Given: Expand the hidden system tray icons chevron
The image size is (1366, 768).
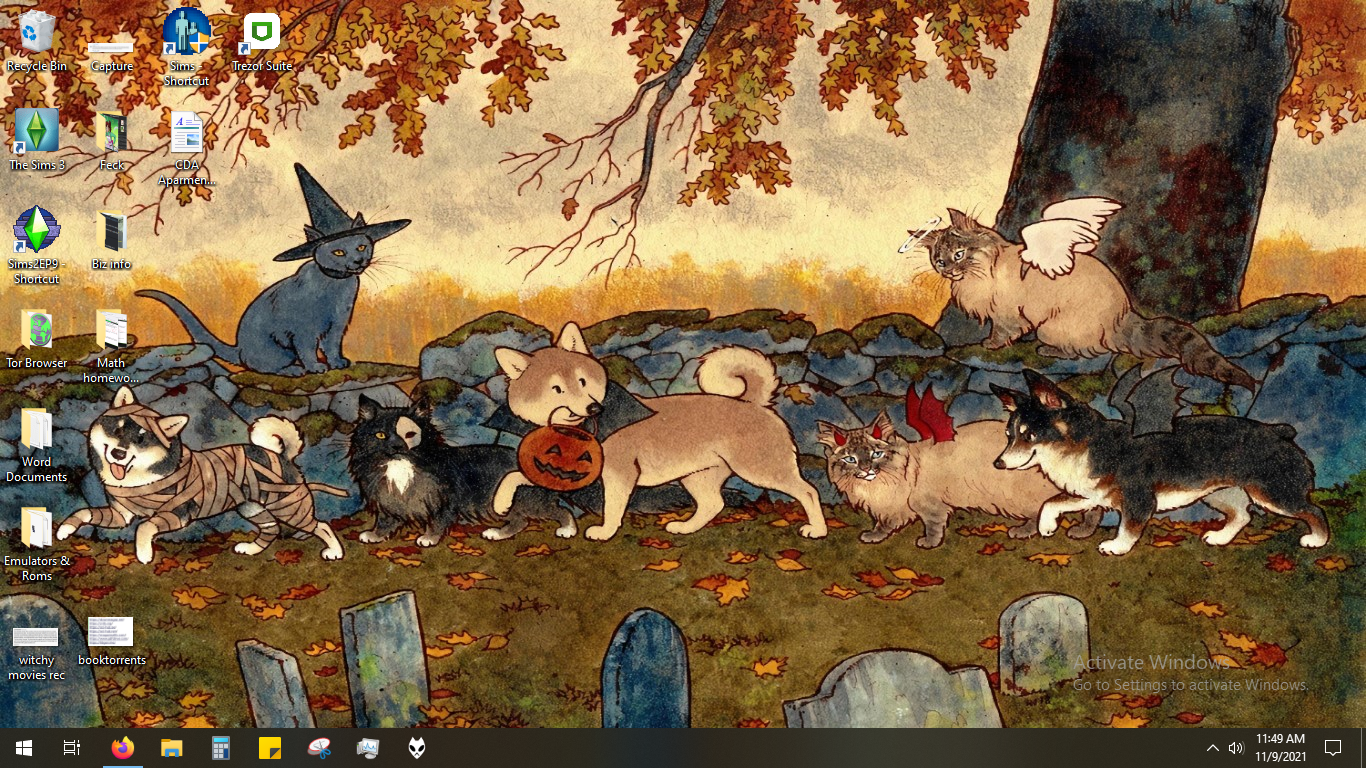Looking at the screenshot, I should pos(1212,748).
